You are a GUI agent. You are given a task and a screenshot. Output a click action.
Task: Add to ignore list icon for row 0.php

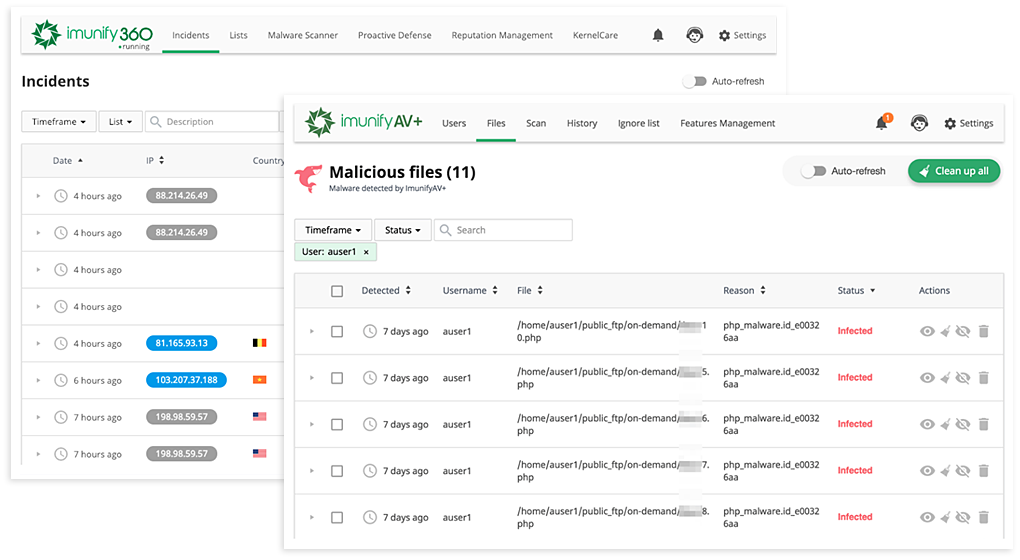pos(963,331)
